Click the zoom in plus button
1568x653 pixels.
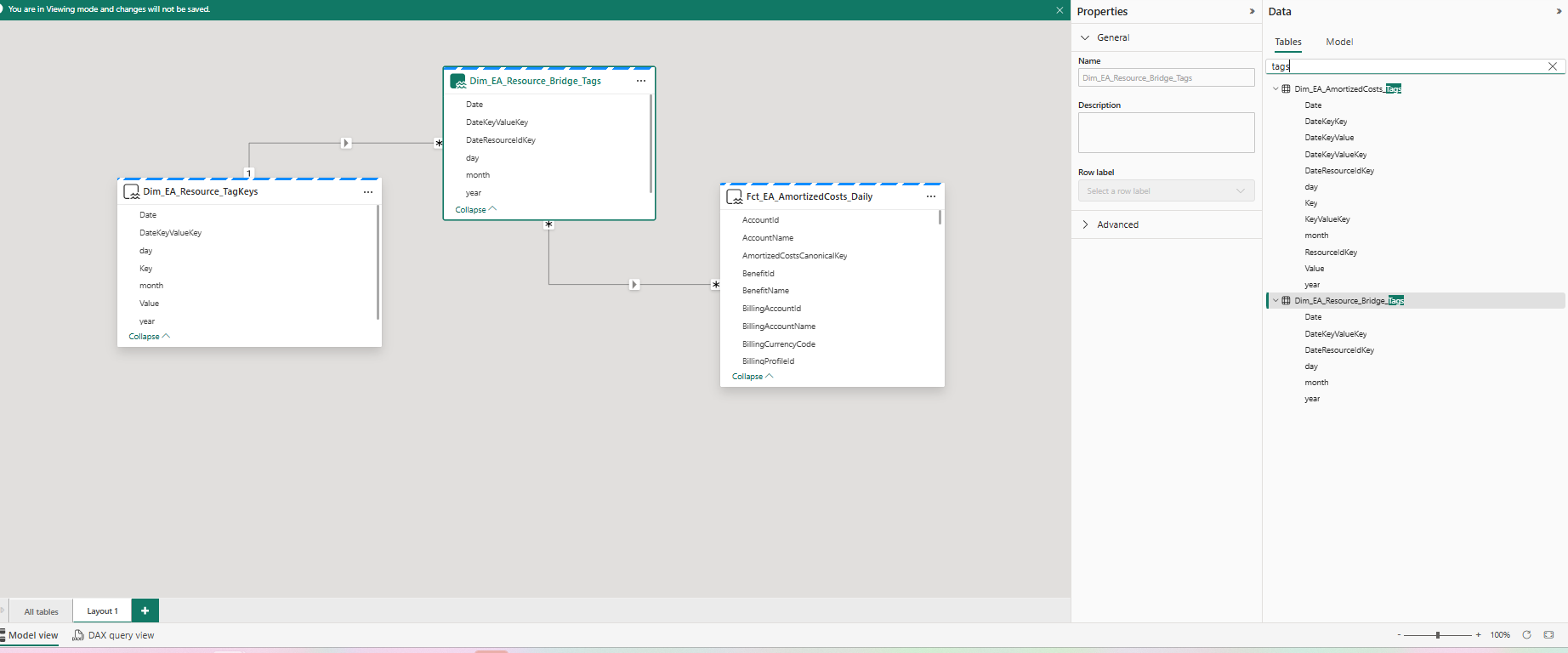pos(1479,635)
